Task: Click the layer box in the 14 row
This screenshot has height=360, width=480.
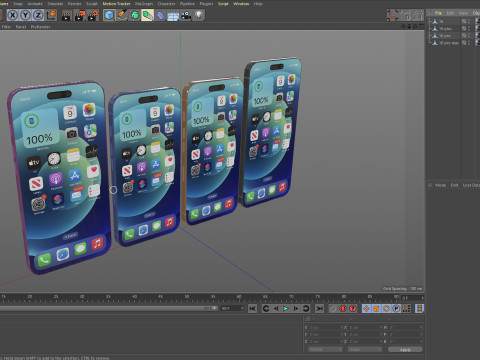Action: pos(464,21)
